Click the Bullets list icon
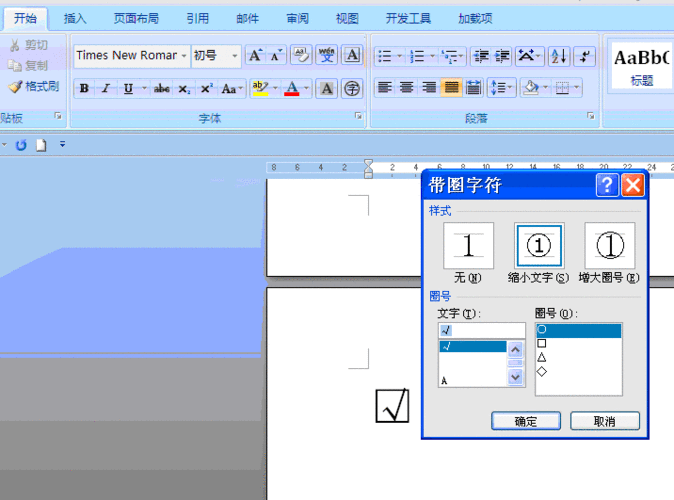Image resolution: width=674 pixels, height=500 pixels. point(385,56)
